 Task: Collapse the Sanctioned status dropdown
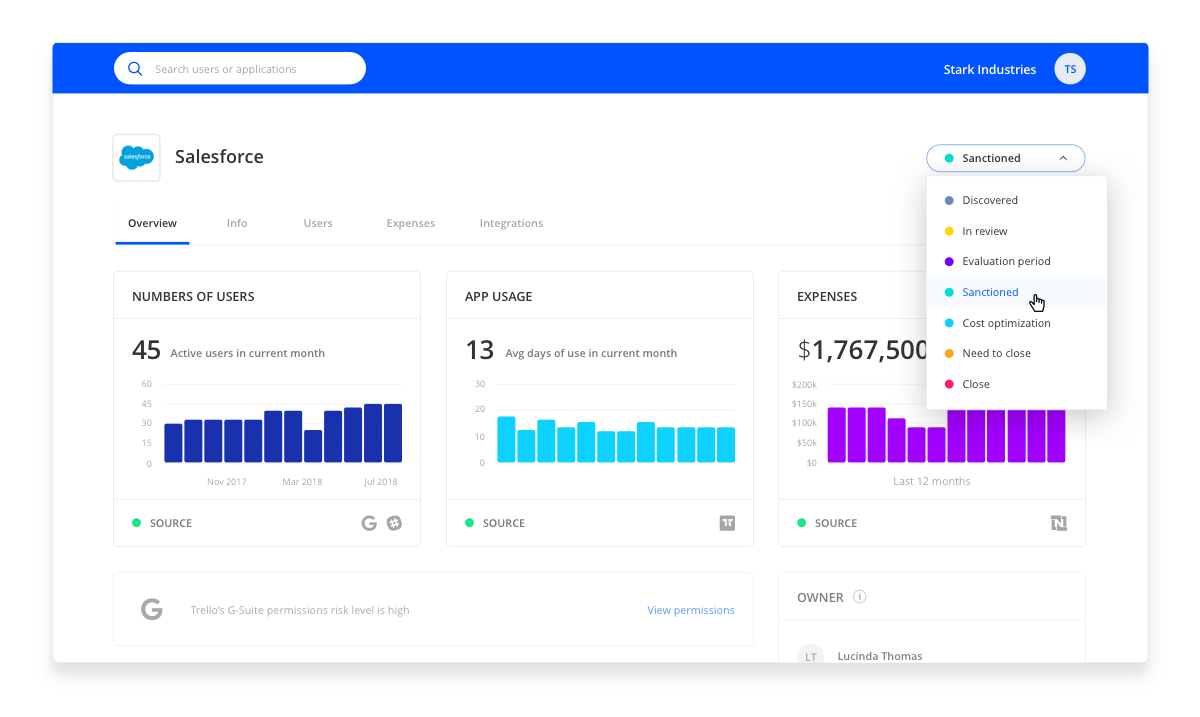coord(1005,158)
